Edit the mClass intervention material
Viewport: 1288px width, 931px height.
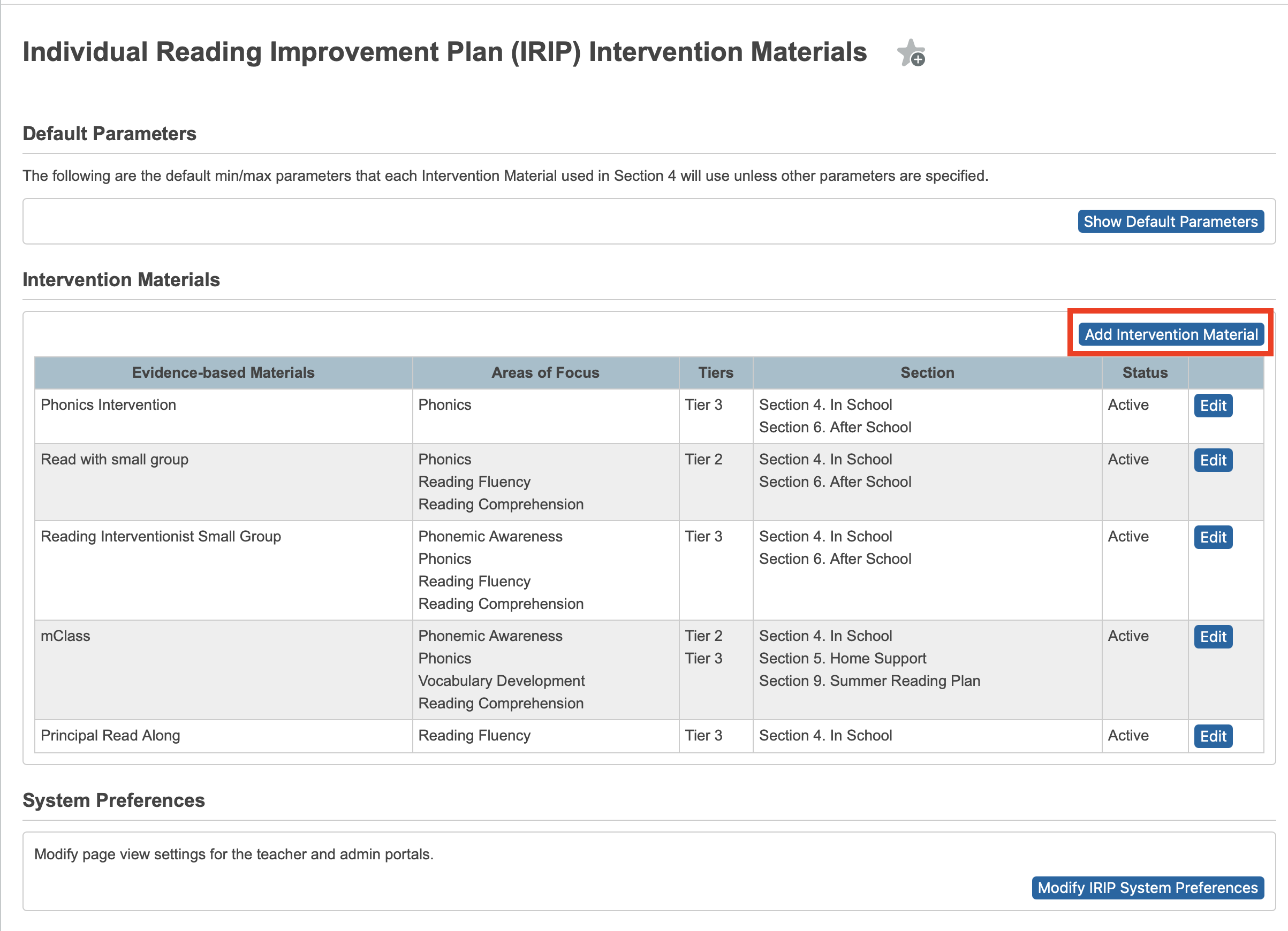click(1213, 636)
